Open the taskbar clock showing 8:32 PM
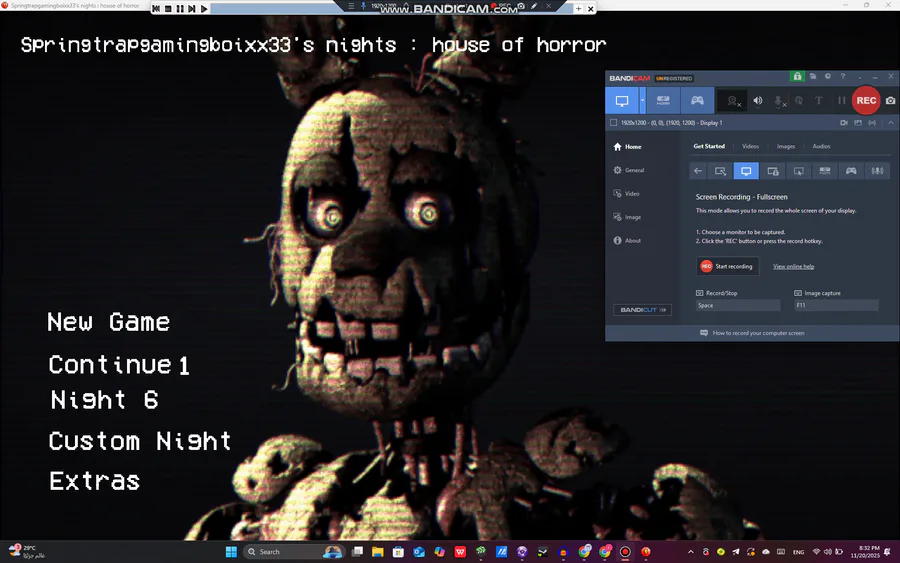The image size is (900, 563). click(x=864, y=552)
